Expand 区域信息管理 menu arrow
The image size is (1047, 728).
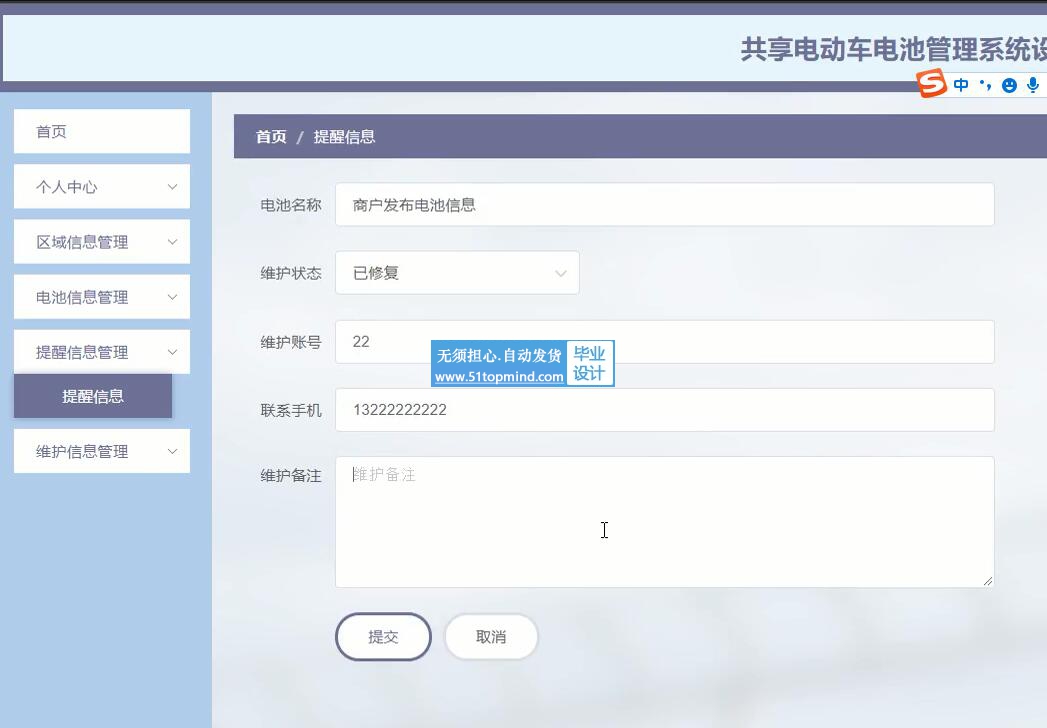[172, 242]
